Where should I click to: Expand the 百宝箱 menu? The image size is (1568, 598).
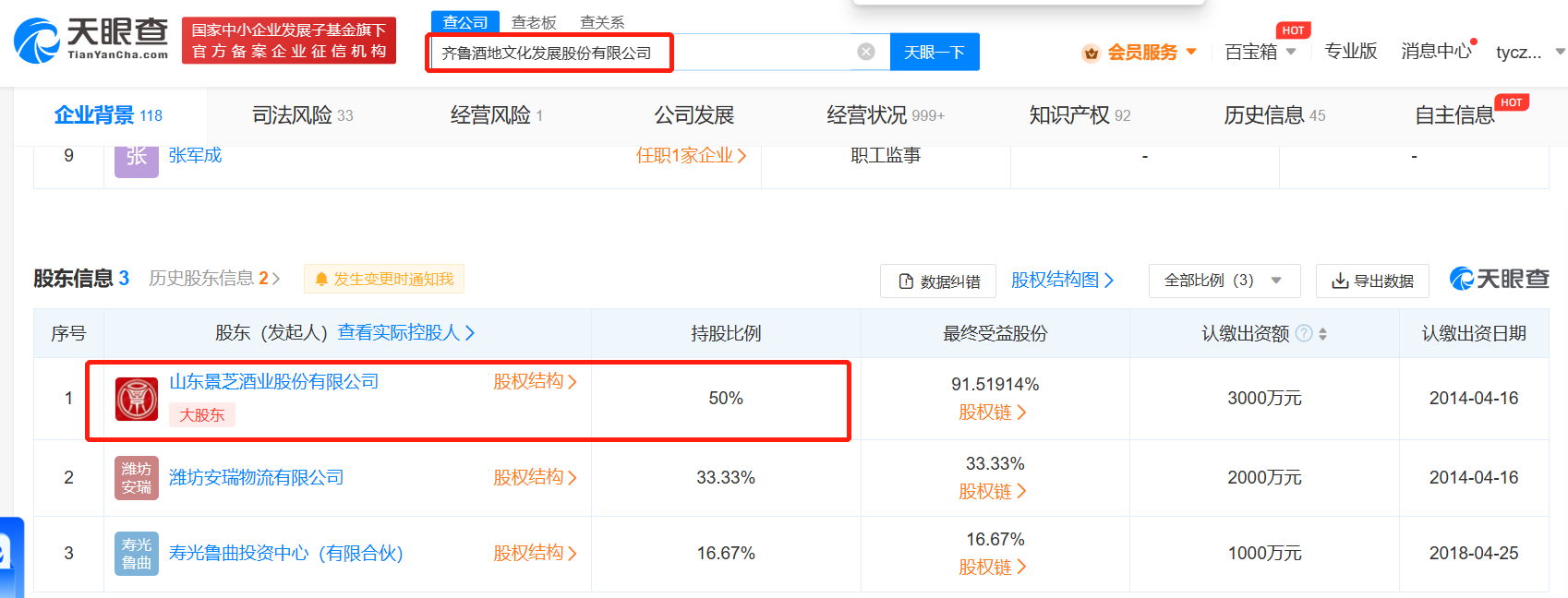(1260, 52)
